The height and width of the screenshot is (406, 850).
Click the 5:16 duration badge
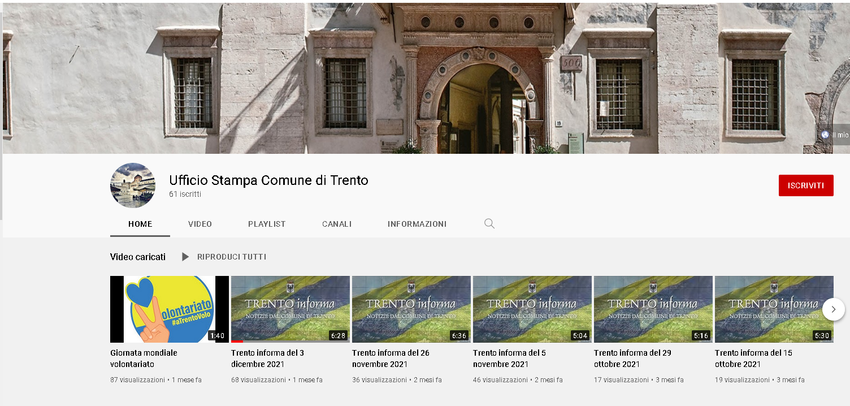point(700,336)
